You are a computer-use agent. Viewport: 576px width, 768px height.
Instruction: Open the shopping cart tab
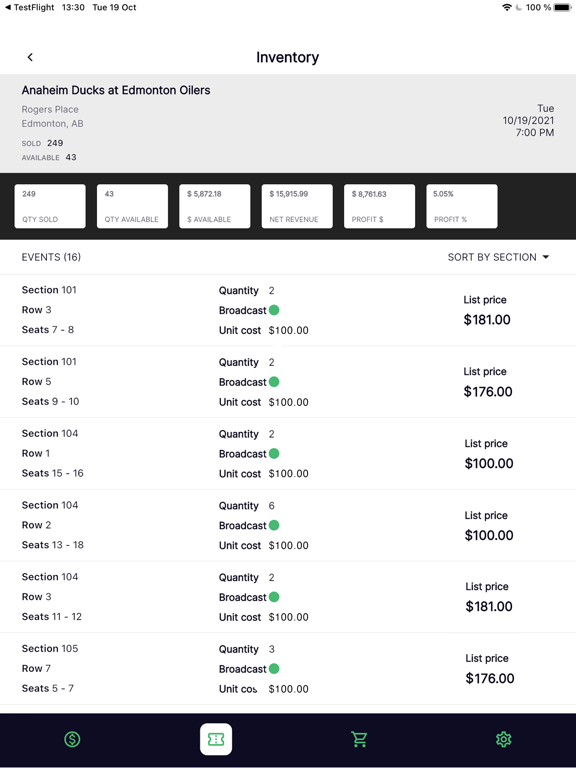(x=359, y=739)
